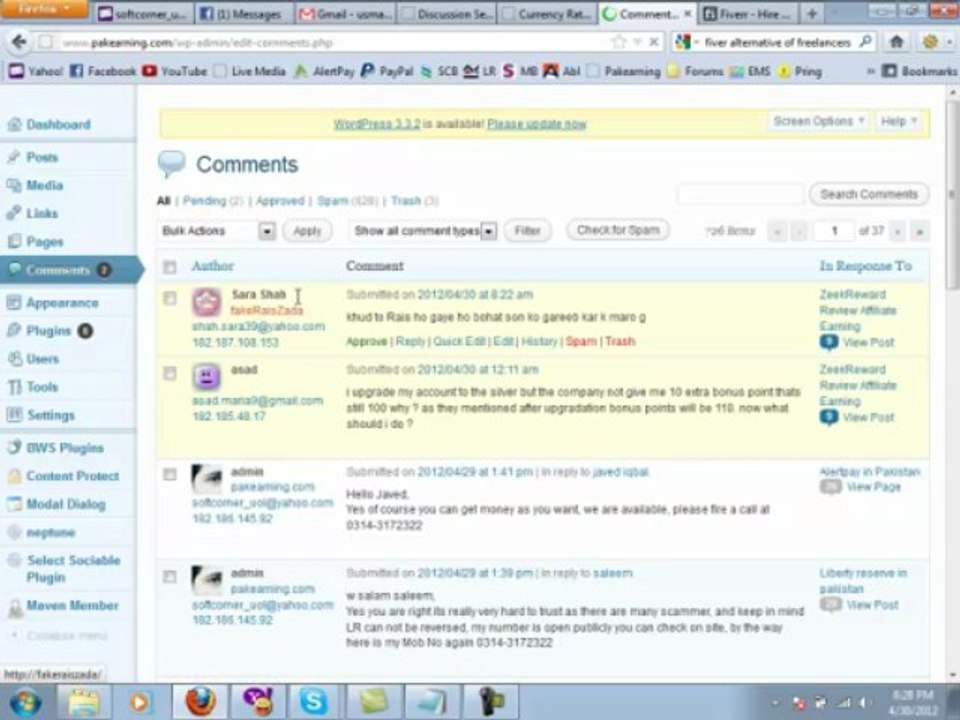Expand the Screen Options panel
Screen dimensions: 960x720
click(819, 121)
